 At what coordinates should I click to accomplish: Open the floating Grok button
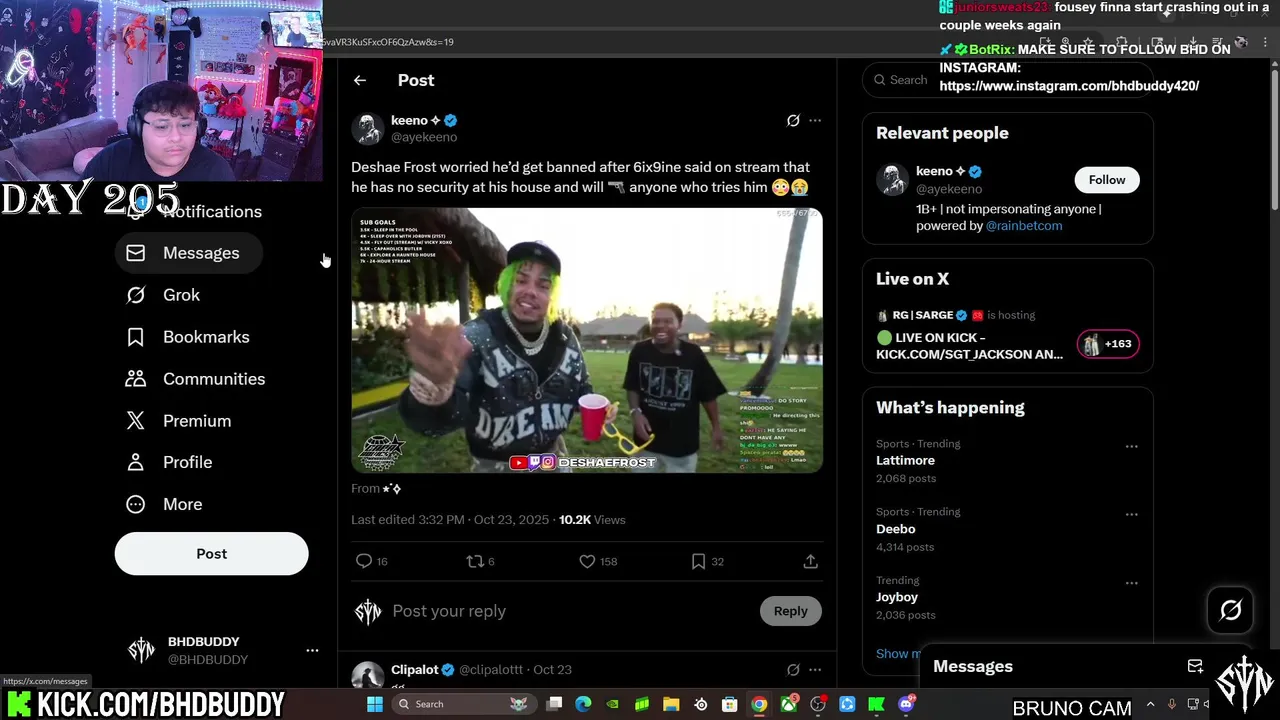pyautogui.click(x=1230, y=610)
